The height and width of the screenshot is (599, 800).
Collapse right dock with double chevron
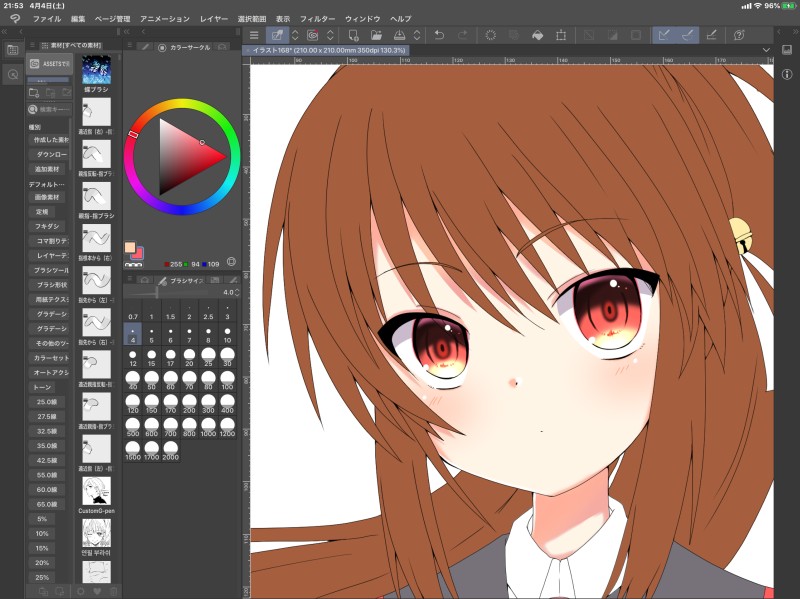pos(794,32)
